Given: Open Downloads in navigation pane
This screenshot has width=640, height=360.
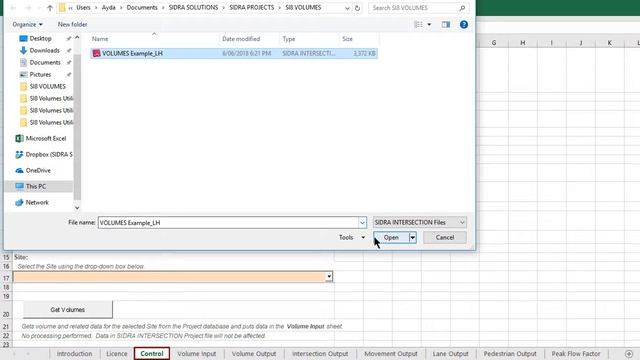Looking at the screenshot, I should coord(44,50).
